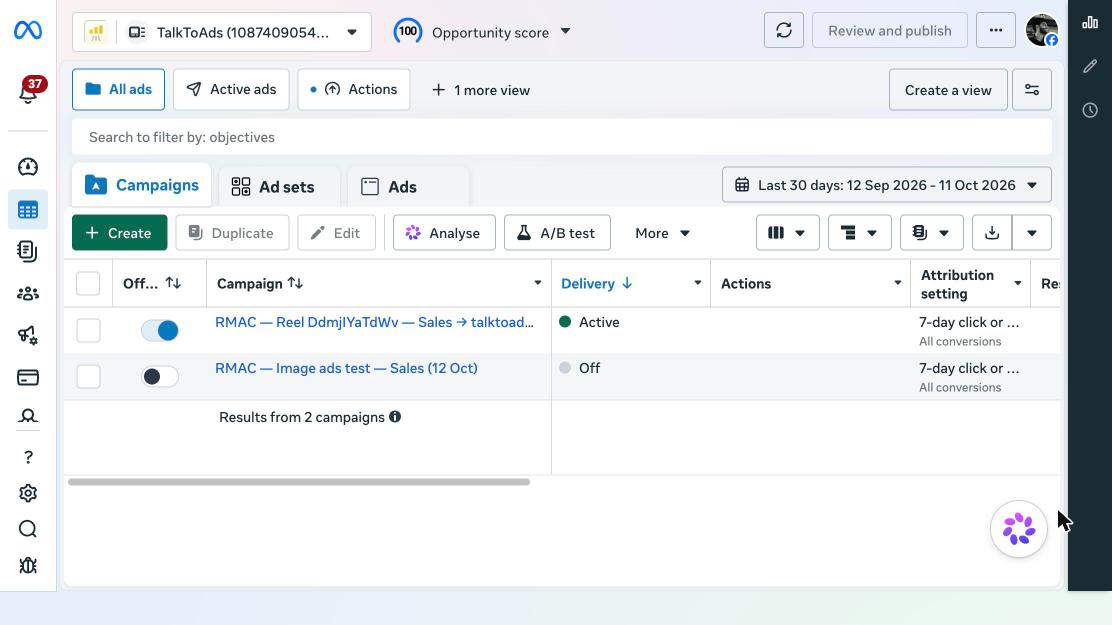
Task: Click the Analyse button
Action: click(444, 233)
